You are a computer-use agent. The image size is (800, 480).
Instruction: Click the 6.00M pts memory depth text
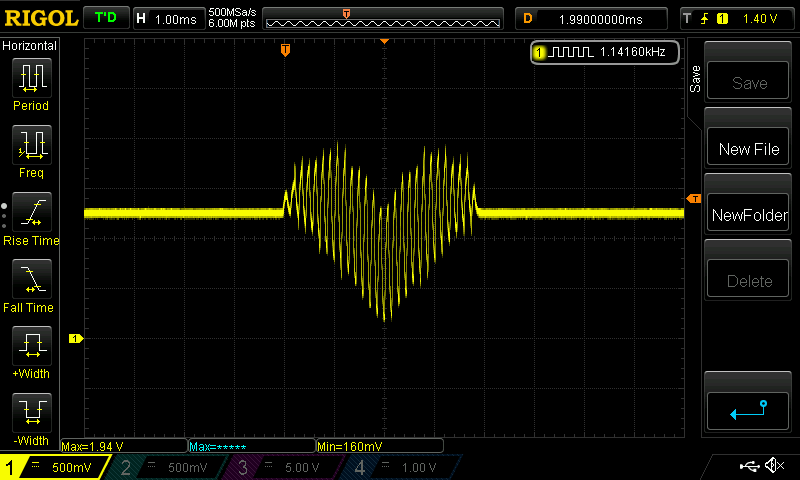point(232,23)
